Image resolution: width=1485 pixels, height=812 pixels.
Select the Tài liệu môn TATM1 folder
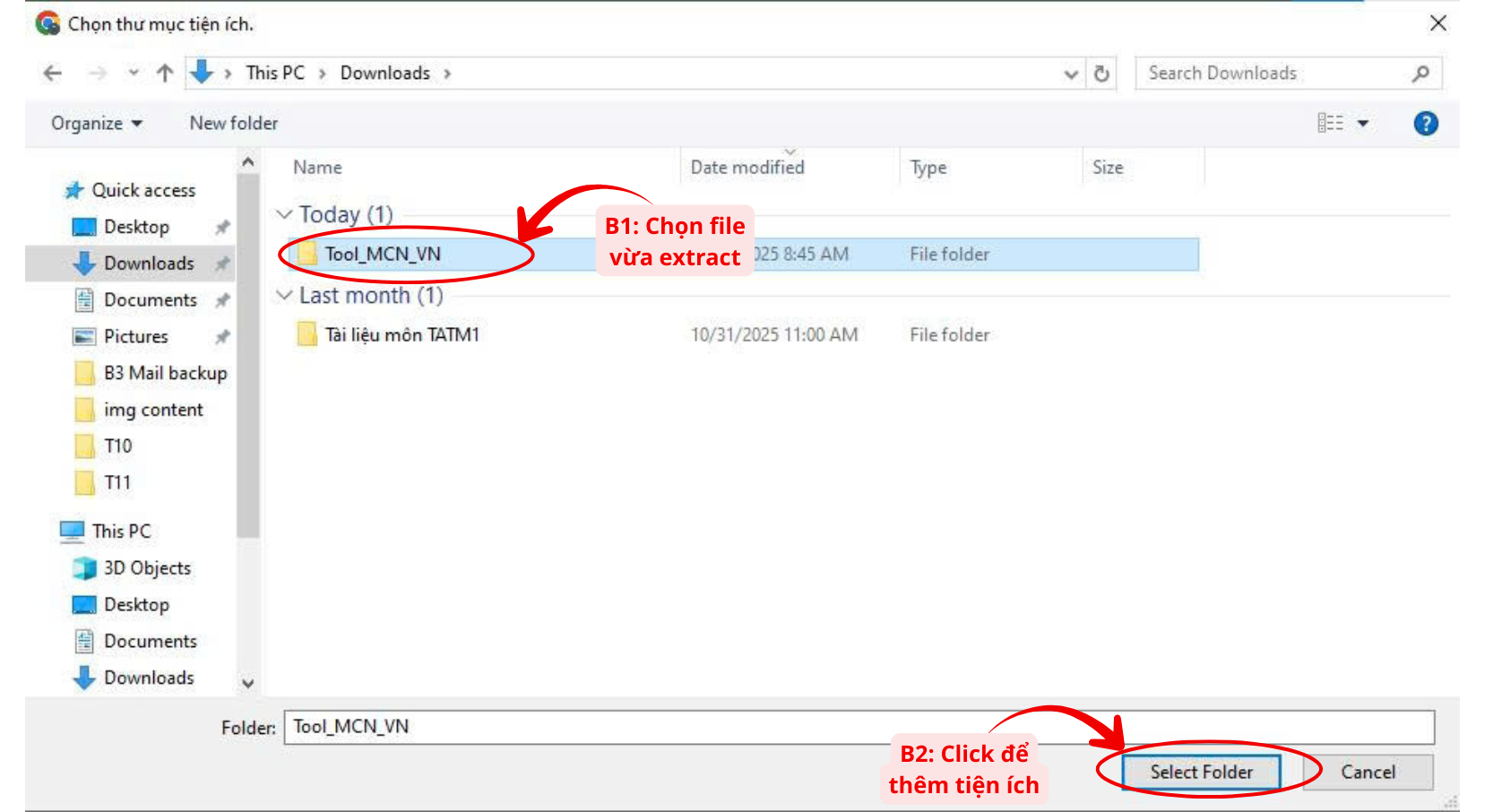[401, 335]
